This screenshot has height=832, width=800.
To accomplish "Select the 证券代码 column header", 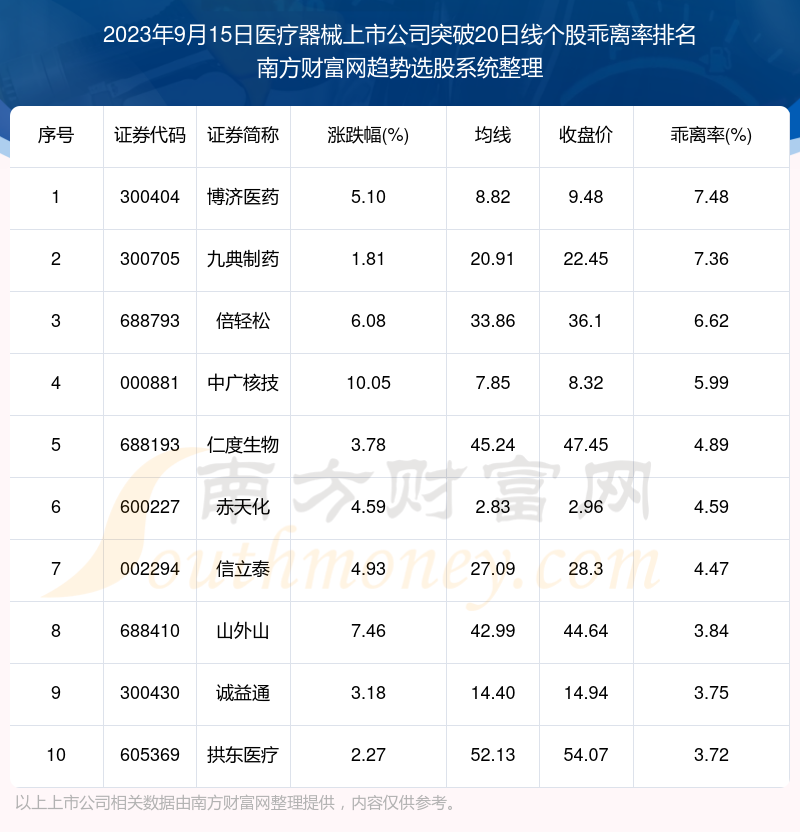I will (x=150, y=135).
